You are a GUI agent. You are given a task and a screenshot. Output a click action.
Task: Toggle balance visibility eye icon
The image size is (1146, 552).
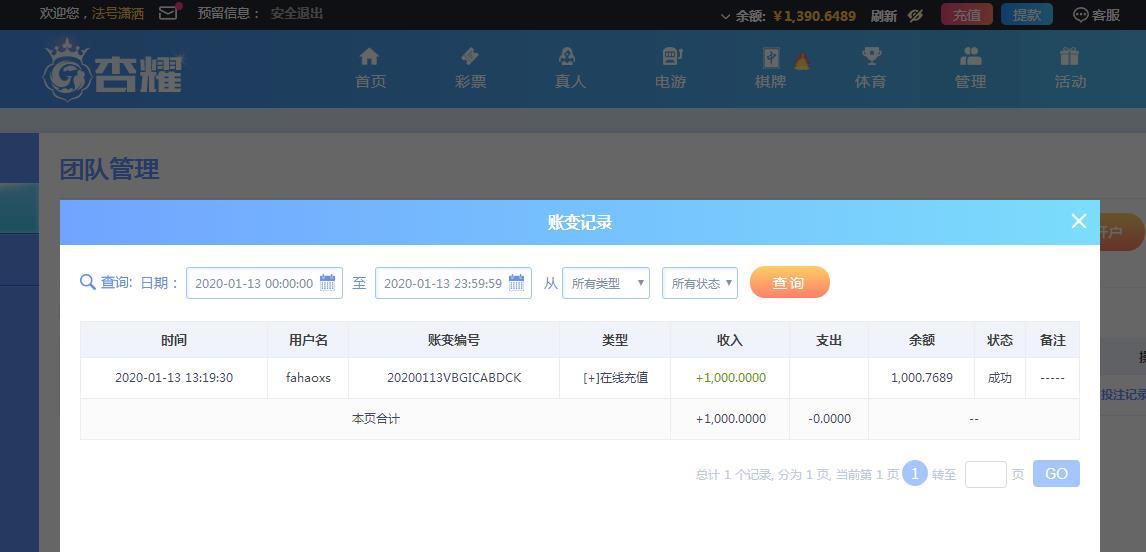pyautogui.click(x=915, y=15)
